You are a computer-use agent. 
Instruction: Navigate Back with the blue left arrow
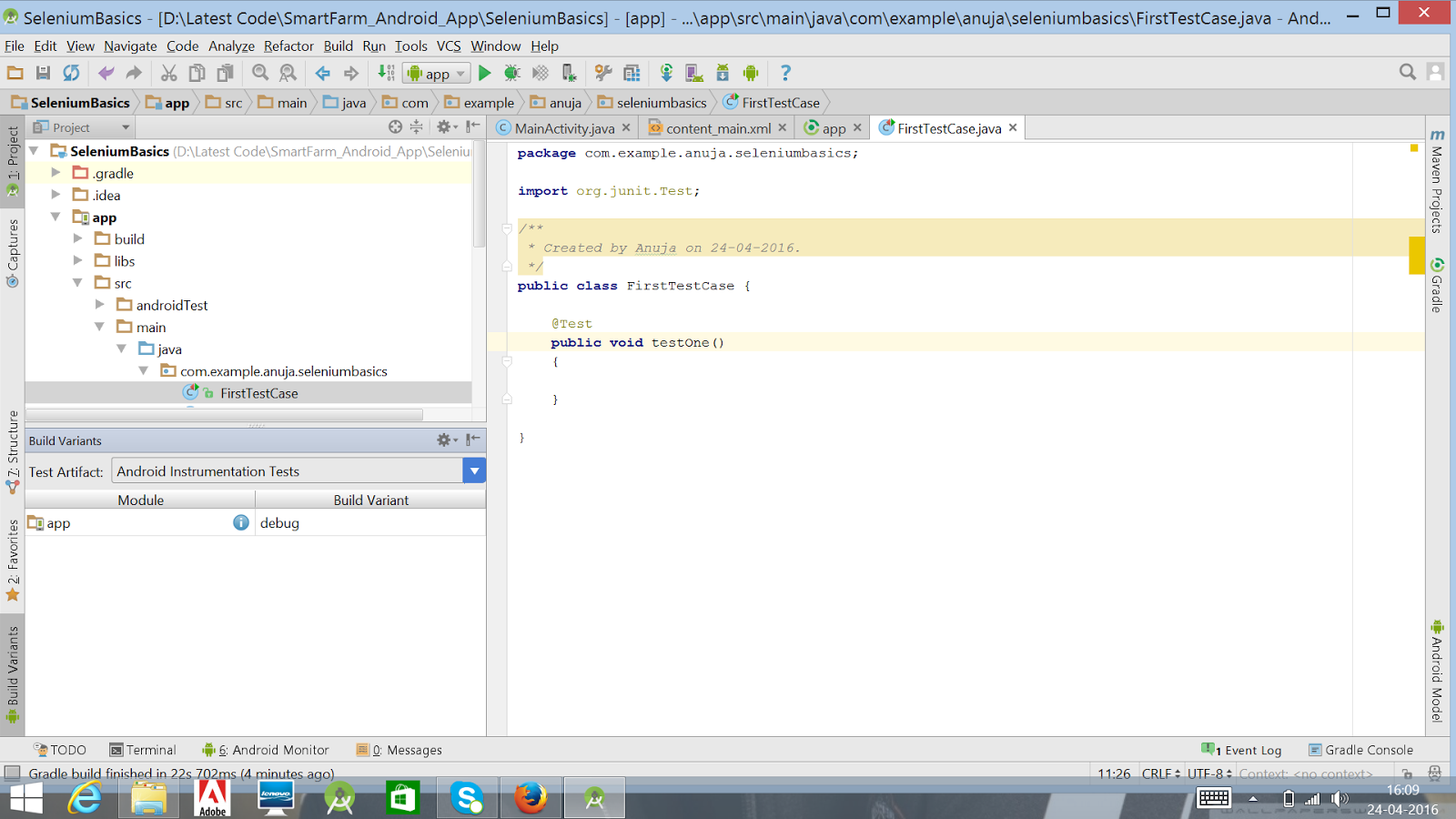[323, 73]
